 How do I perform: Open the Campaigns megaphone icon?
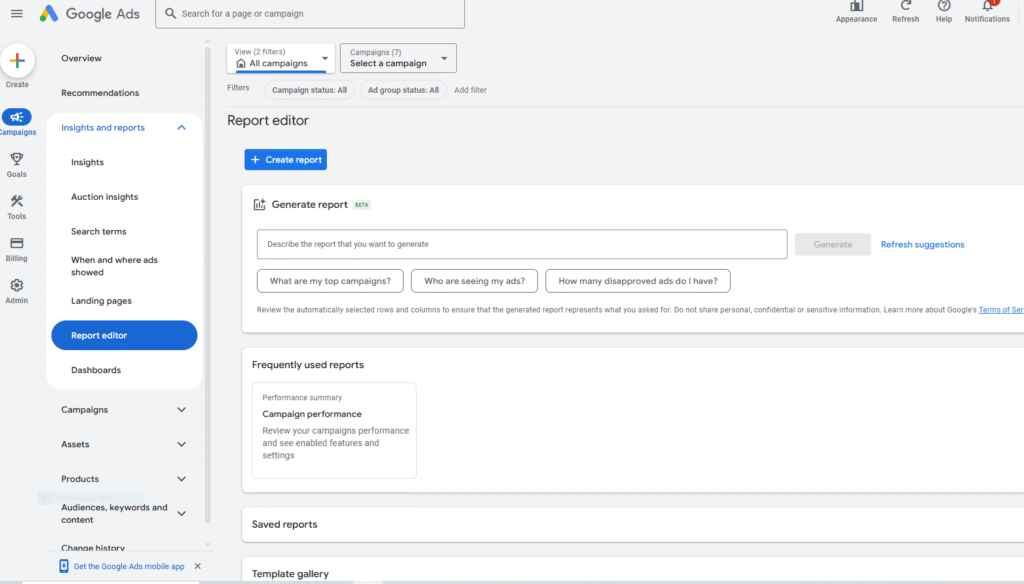point(17,117)
